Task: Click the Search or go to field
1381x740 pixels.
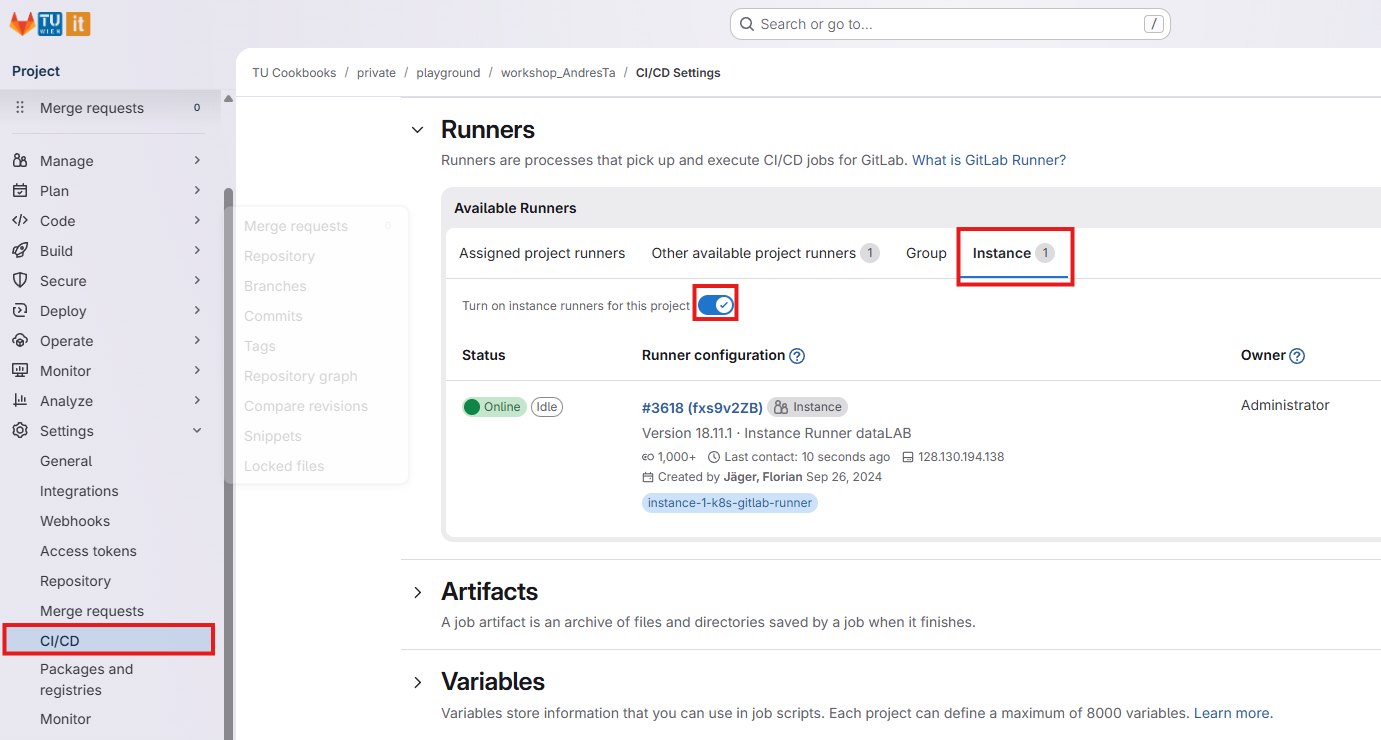Action: click(x=950, y=24)
